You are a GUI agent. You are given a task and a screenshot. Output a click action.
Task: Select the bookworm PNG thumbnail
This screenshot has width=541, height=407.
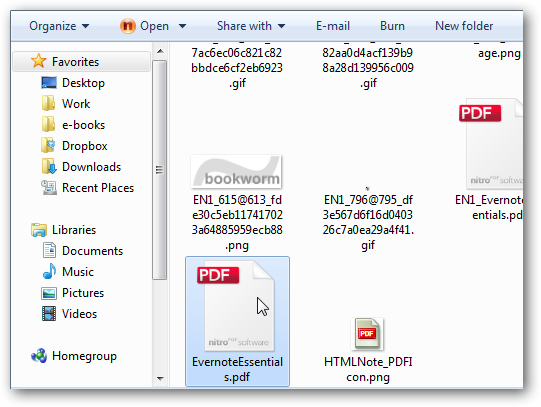click(x=236, y=171)
